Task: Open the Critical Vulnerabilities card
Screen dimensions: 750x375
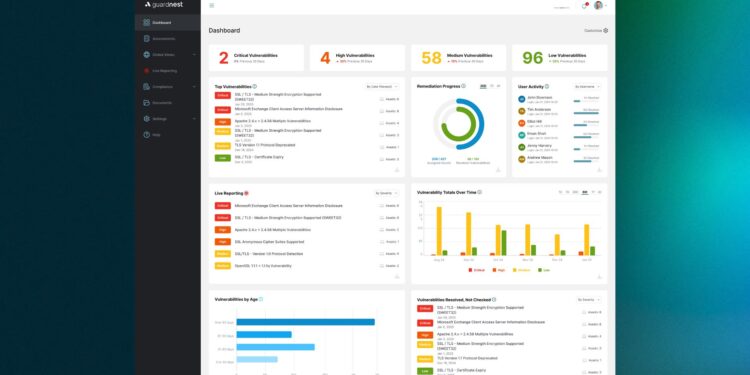Action: pos(256,58)
